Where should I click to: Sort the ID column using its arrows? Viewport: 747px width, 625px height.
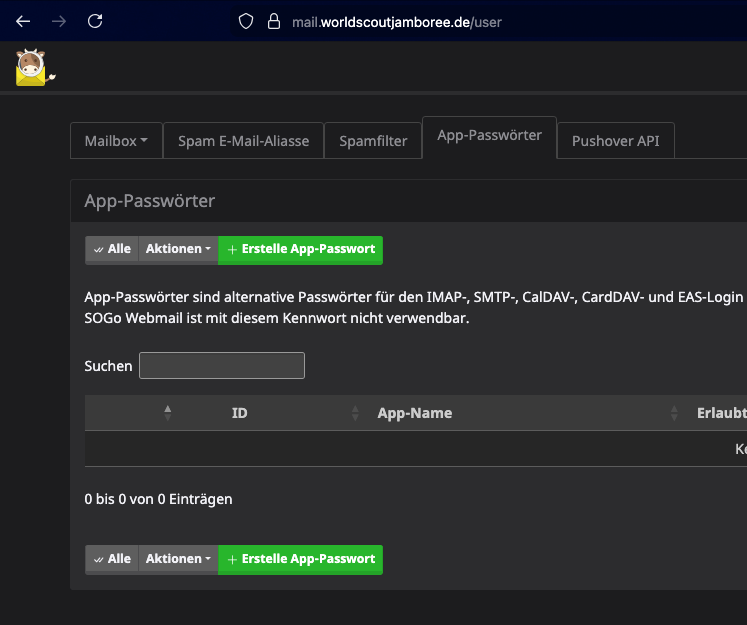pyautogui.click(x=355, y=413)
